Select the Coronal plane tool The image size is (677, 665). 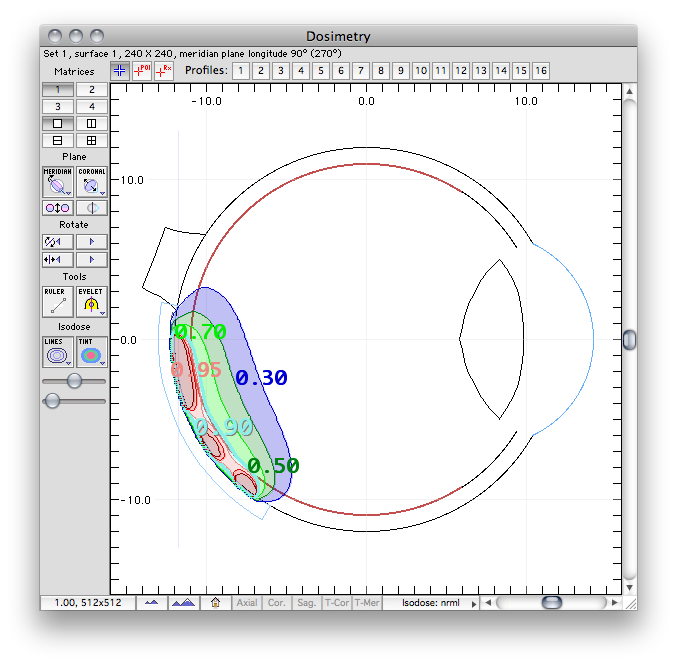[92, 182]
